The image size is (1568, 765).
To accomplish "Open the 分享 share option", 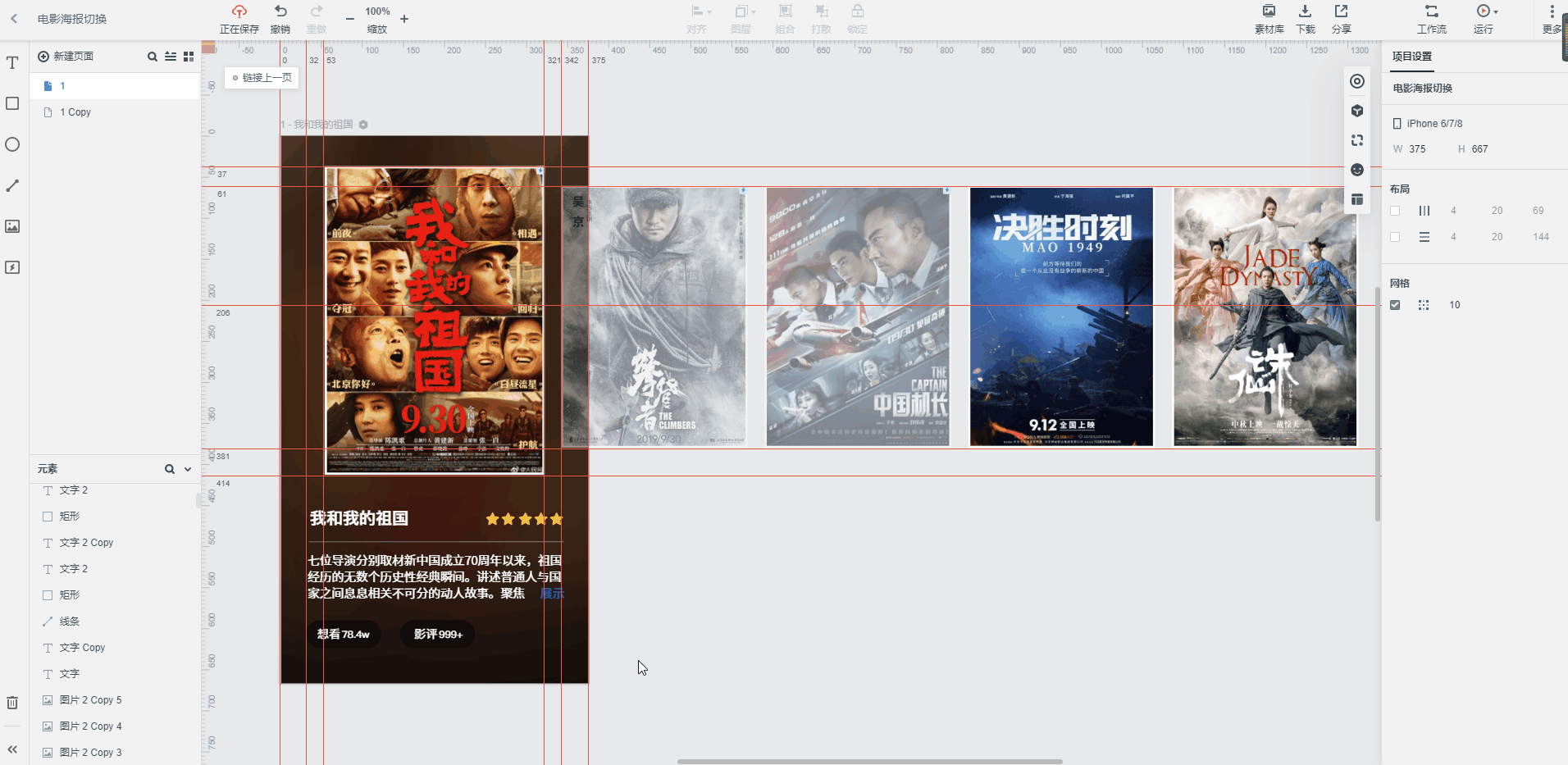I will point(1341,19).
